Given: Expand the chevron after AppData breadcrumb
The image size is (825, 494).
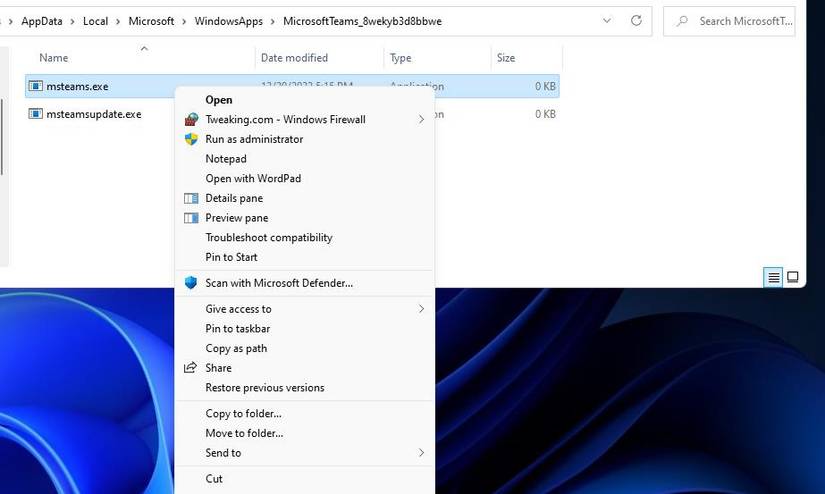Looking at the screenshot, I should click(x=72, y=22).
